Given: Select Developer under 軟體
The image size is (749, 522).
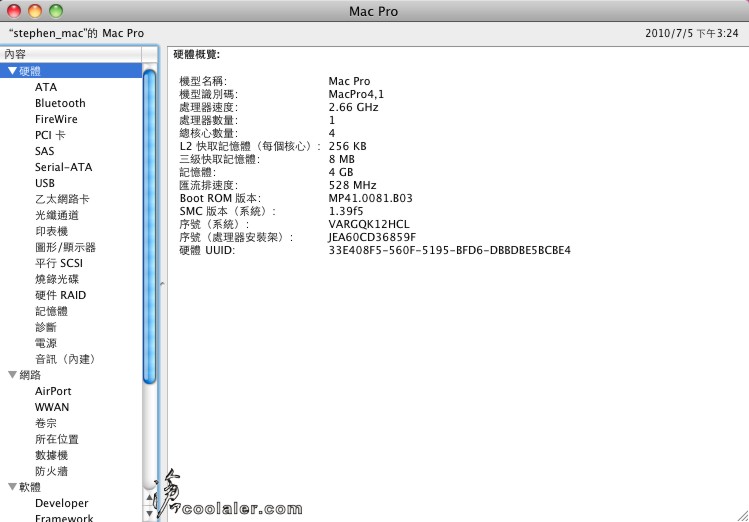Looking at the screenshot, I should coord(62,503).
